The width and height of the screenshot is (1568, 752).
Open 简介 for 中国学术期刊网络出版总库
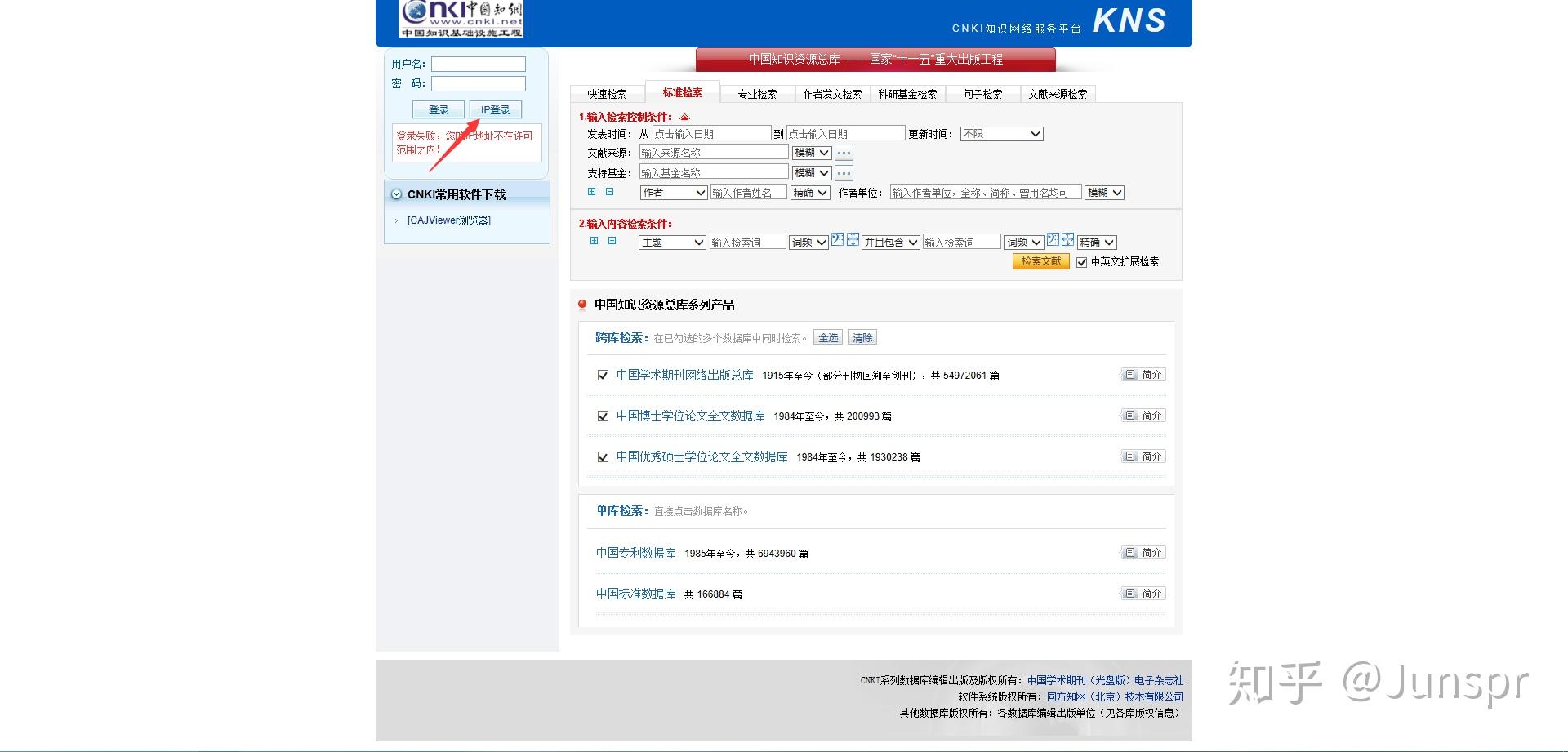[1143, 375]
